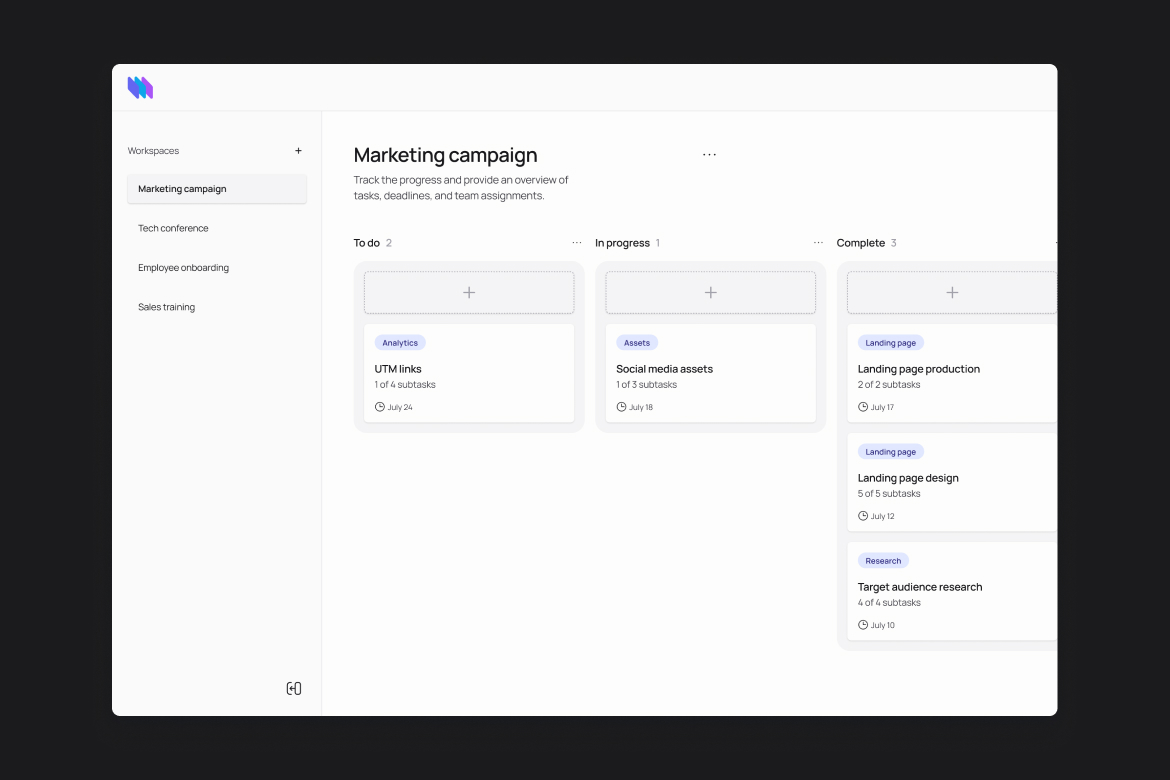1170x780 pixels.
Task: Collapse the sidebar using the bottom-left icon
Action: [x=293, y=688]
